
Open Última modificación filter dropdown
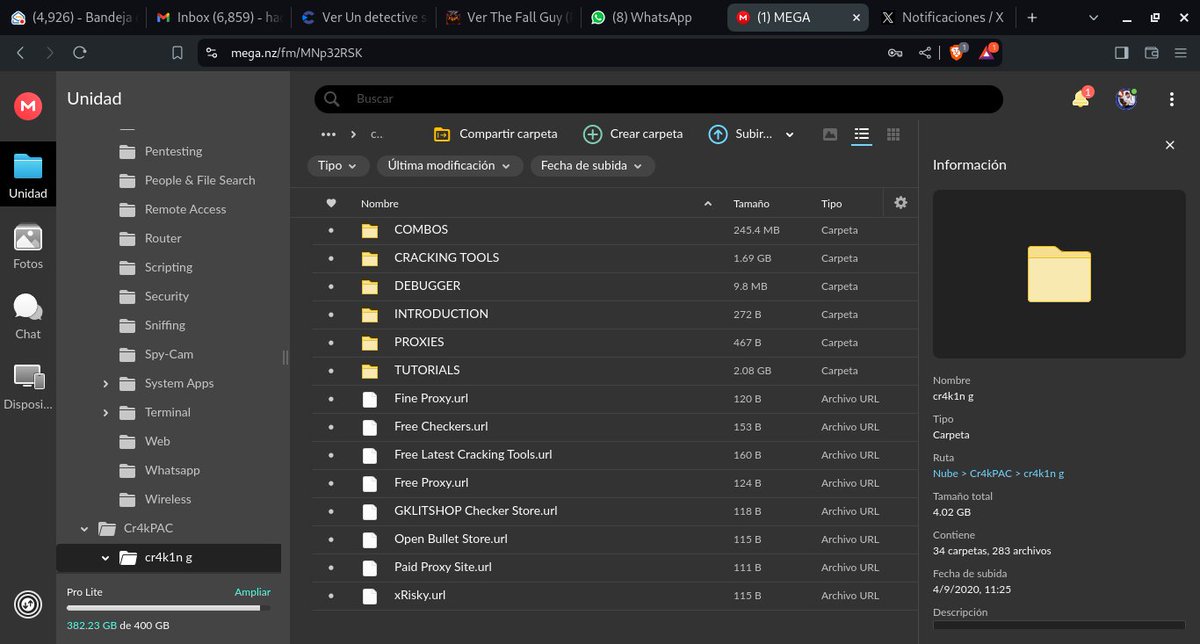pyautogui.click(x=449, y=166)
